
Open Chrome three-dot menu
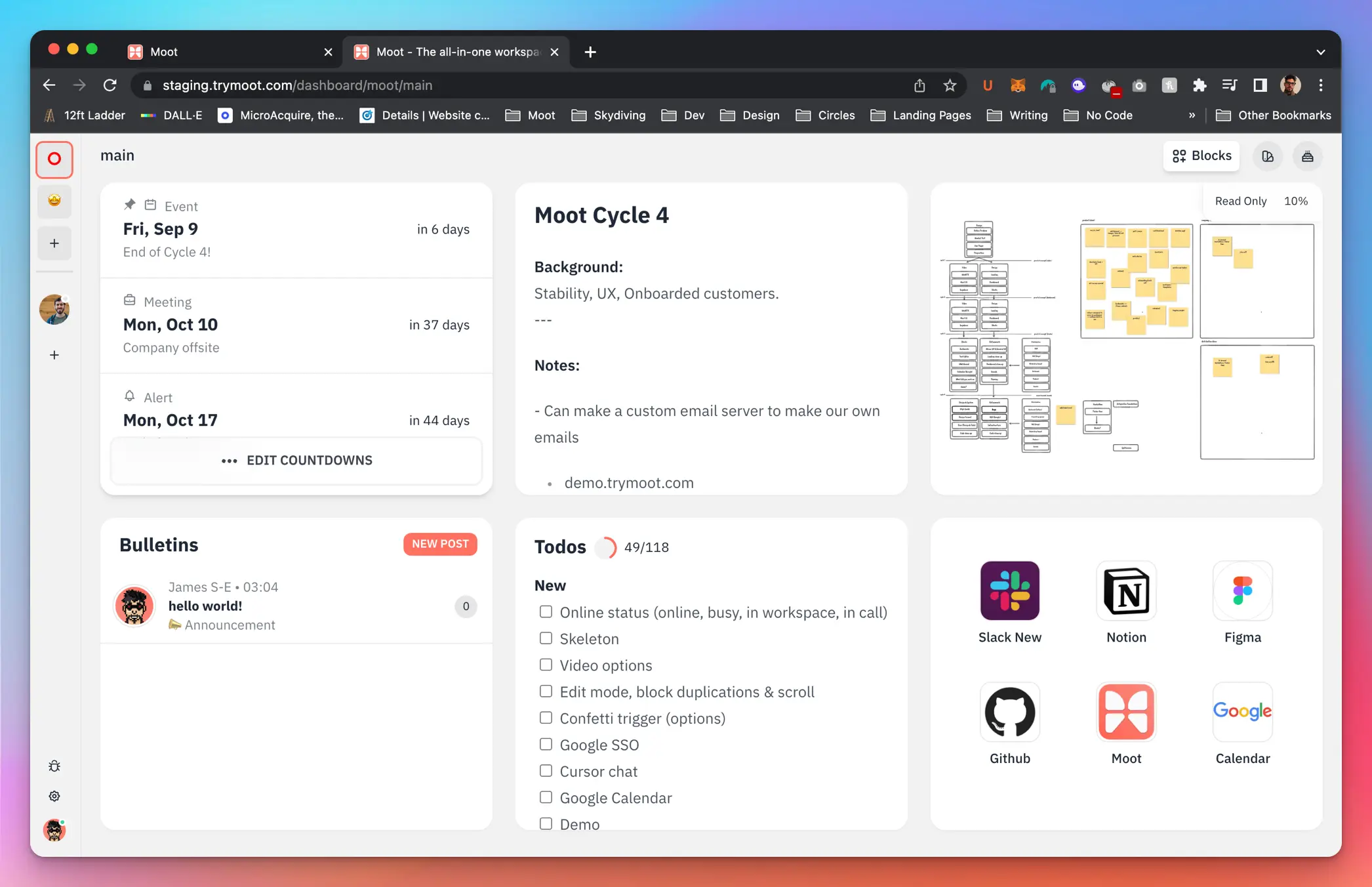pyautogui.click(x=1321, y=85)
